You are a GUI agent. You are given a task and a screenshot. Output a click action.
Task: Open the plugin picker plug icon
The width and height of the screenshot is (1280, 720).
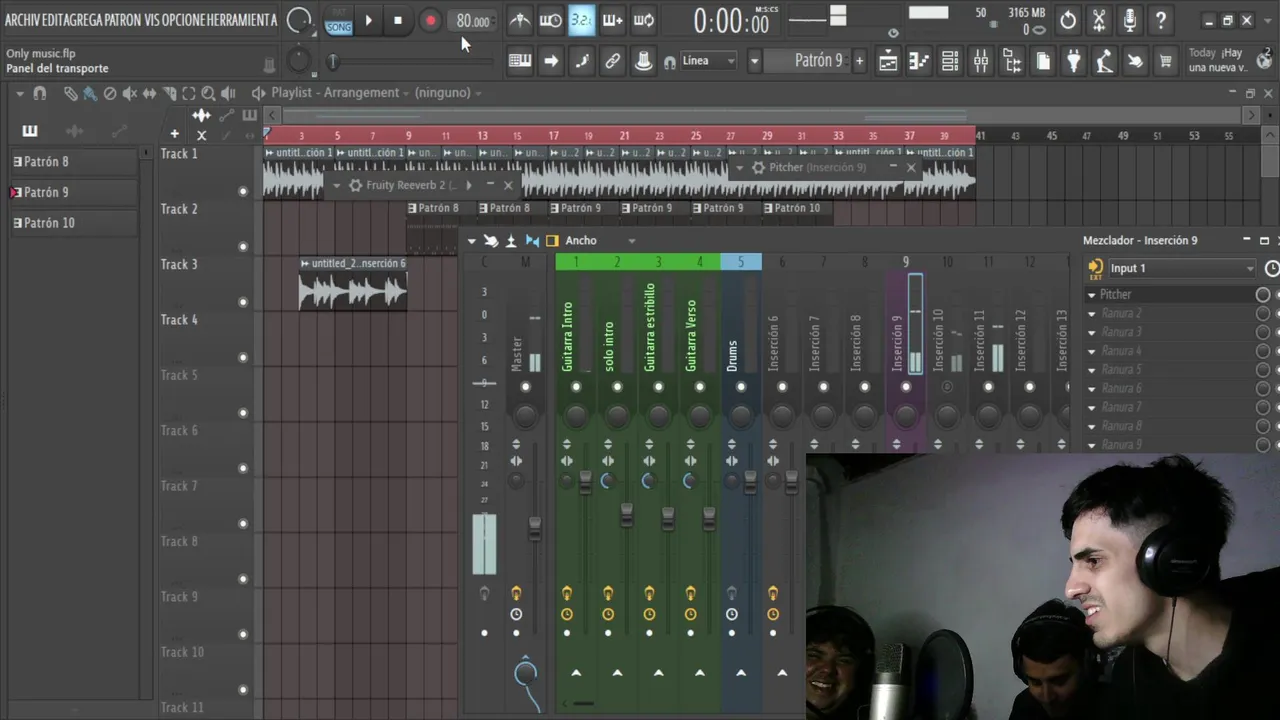[x=1074, y=61]
